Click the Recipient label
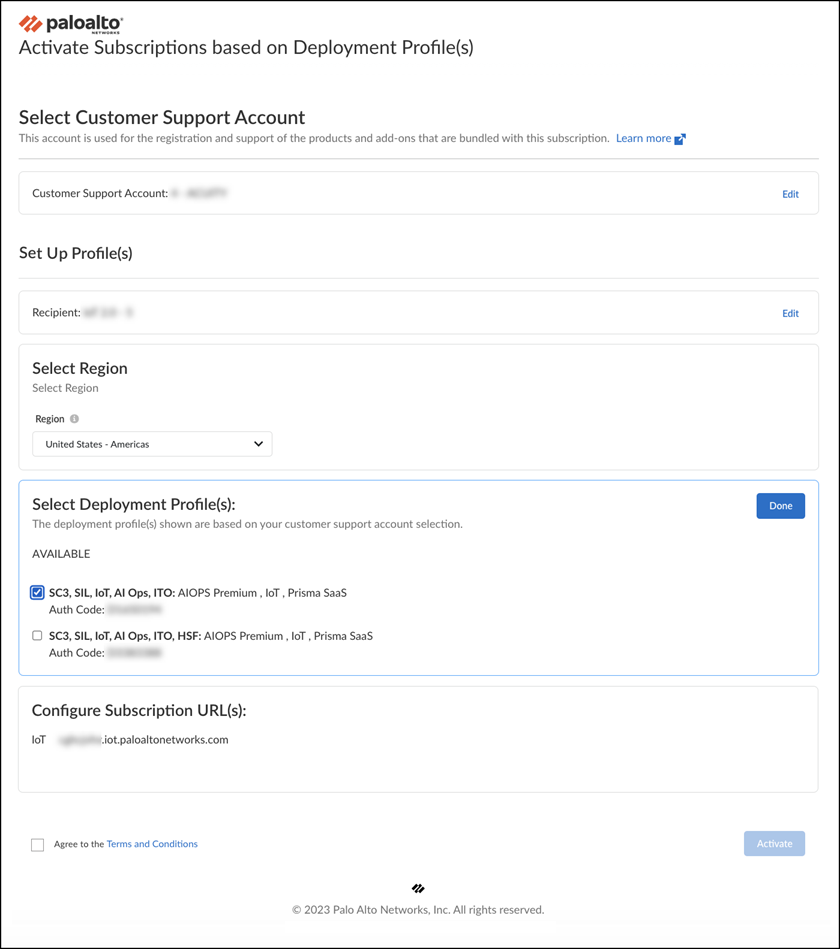 (x=56, y=313)
